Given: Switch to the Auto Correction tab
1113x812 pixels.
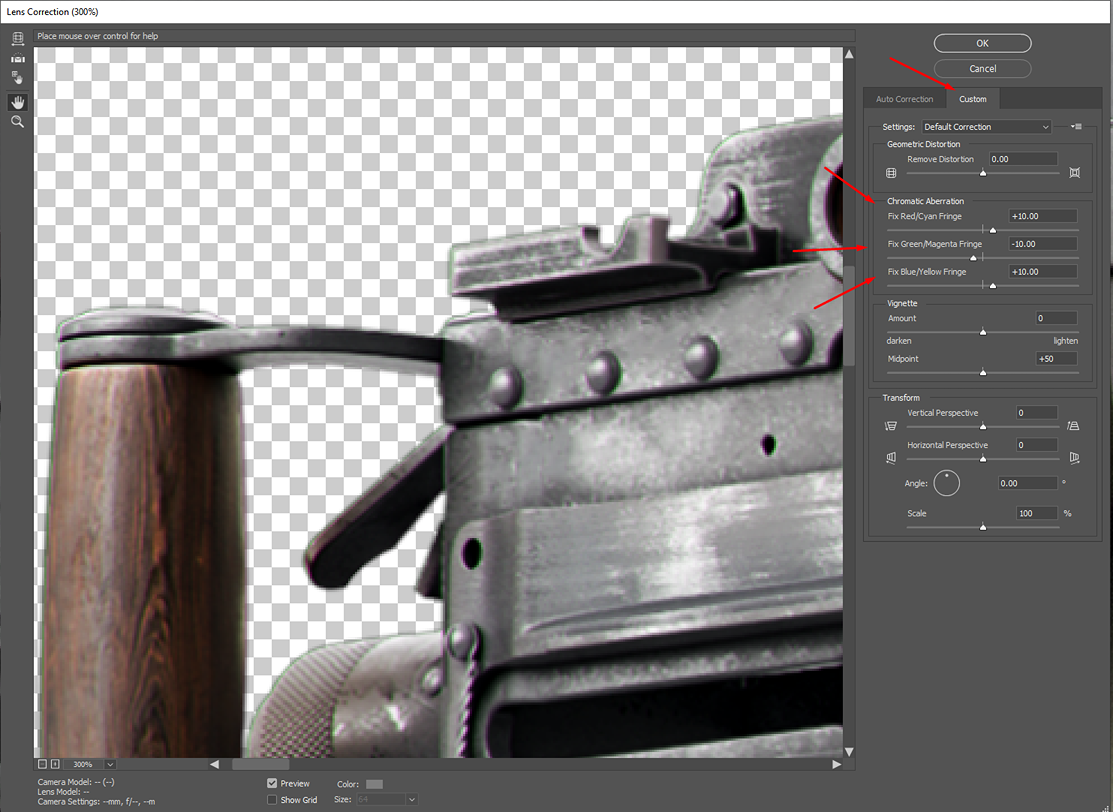Looking at the screenshot, I should coord(904,98).
